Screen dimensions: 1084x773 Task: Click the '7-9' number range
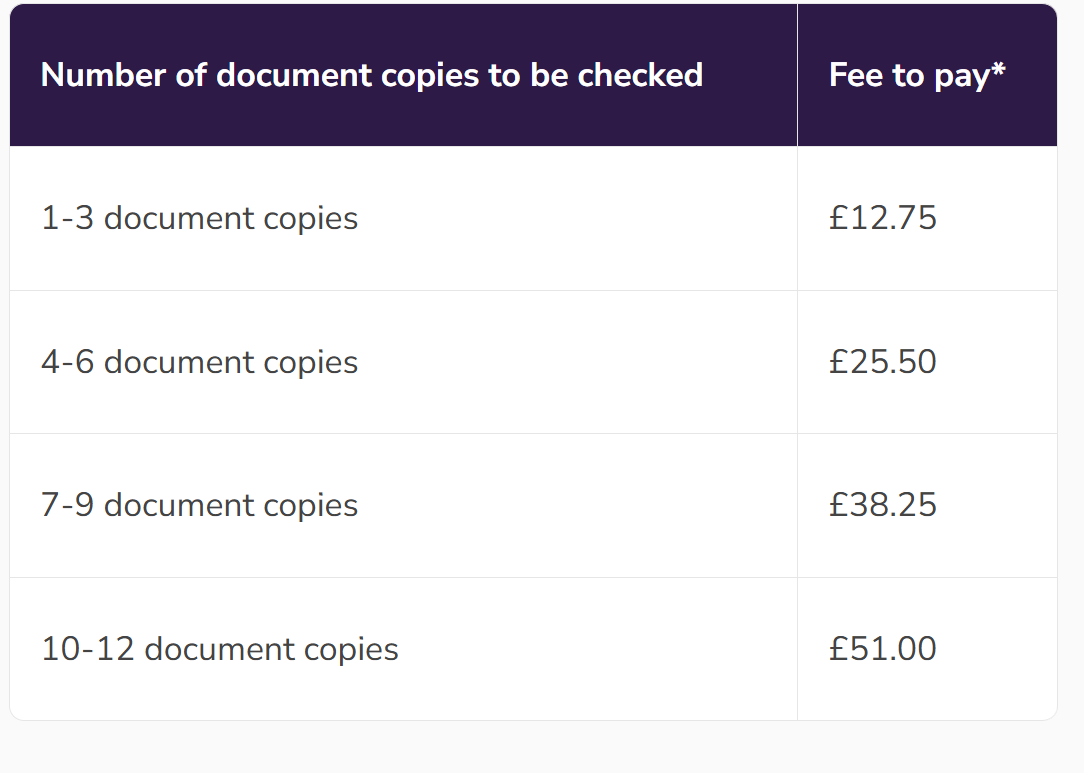(67, 505)
